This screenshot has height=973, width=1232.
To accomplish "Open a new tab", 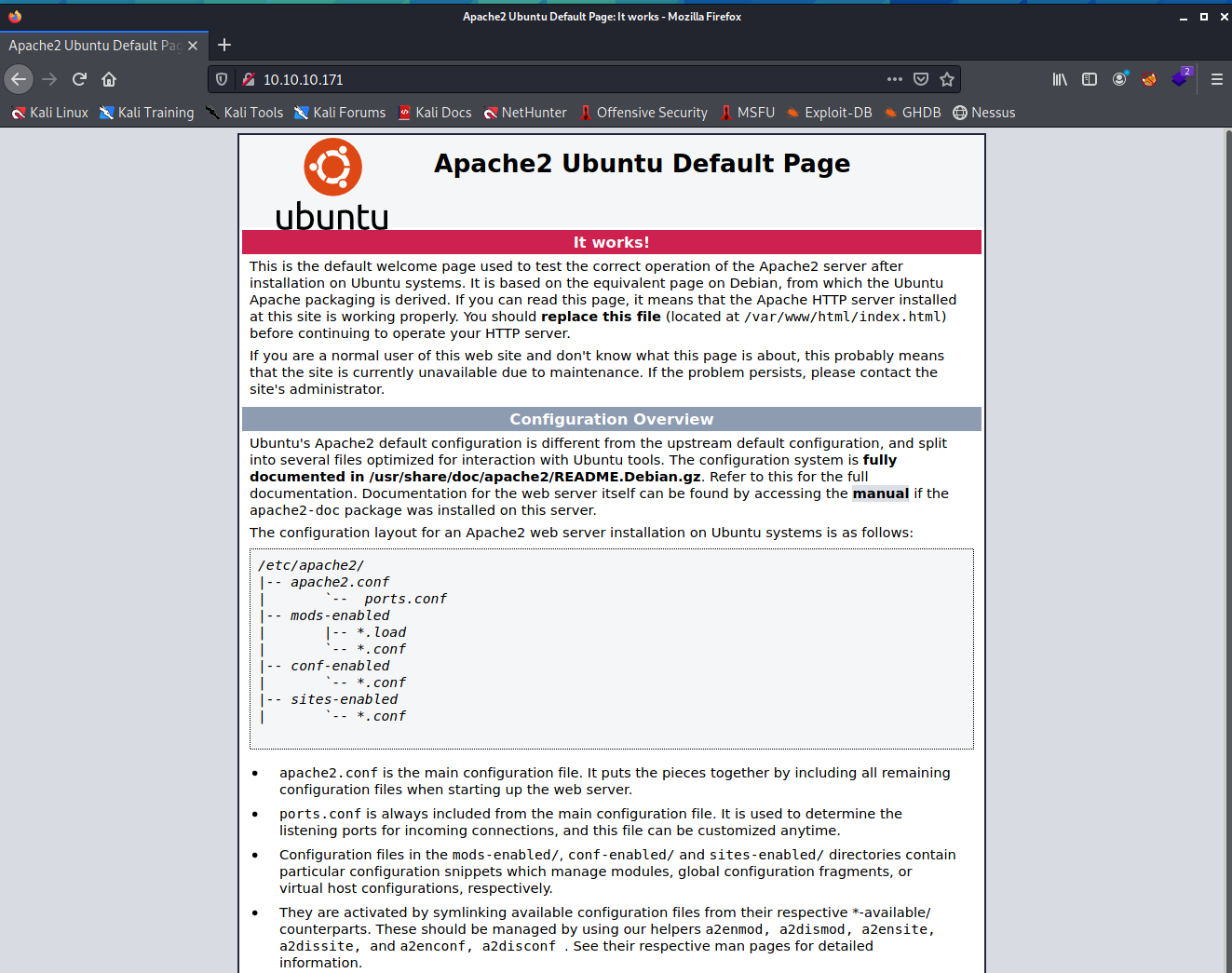I will point(224,45).
